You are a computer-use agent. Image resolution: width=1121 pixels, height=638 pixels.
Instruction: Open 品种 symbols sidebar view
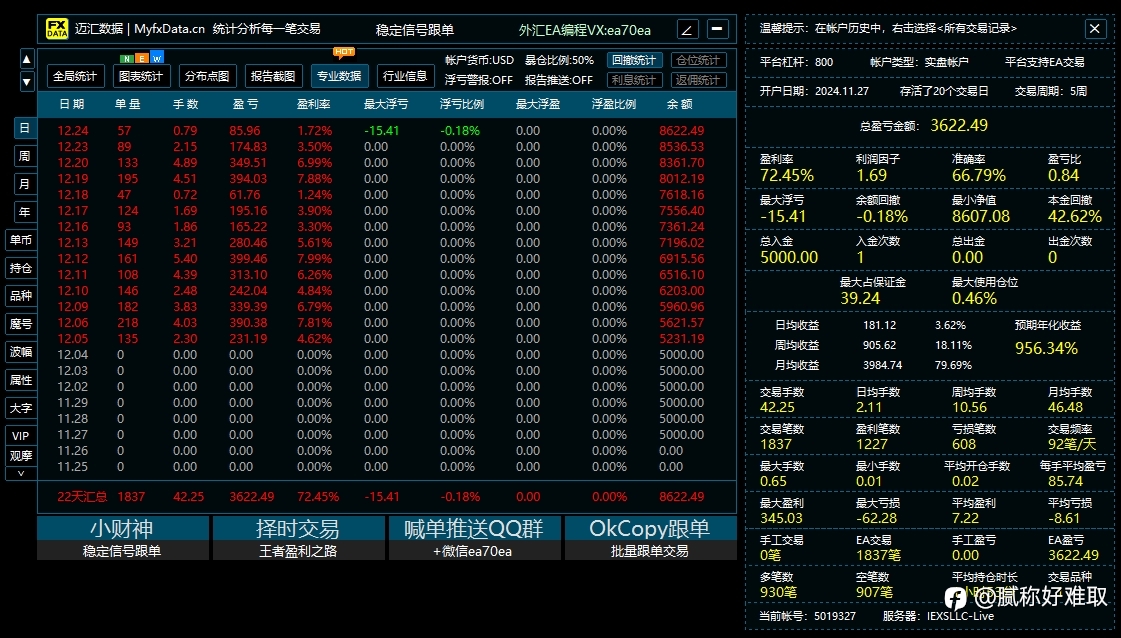[x=21, y=295]
